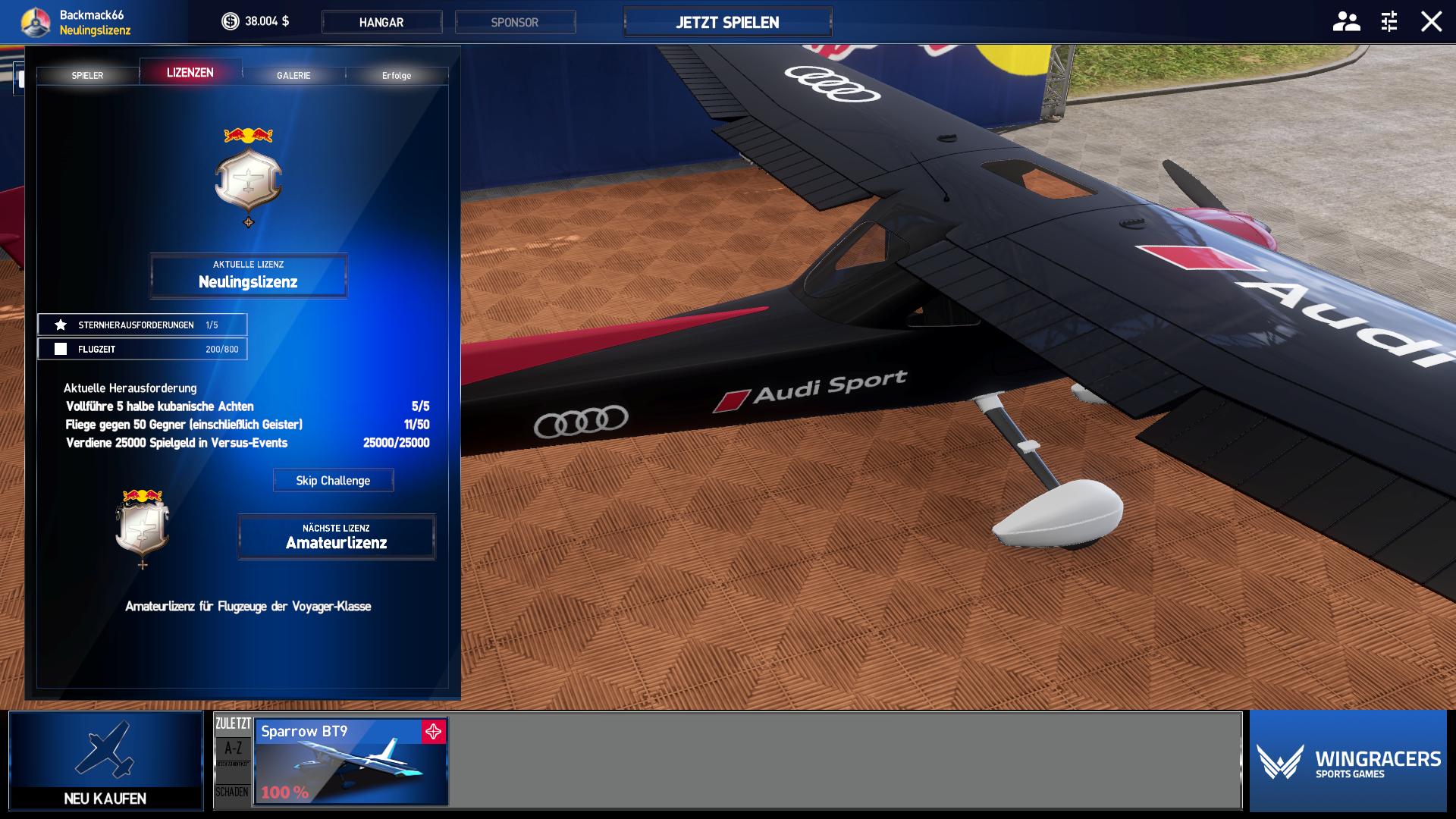Image resolution: width=1456 pixels, height=819 pixels.
Task: Click 'Amateurlizenz für Flugzeuge der Voyager-Klasse' text
Action: click(x=248, y=606)
